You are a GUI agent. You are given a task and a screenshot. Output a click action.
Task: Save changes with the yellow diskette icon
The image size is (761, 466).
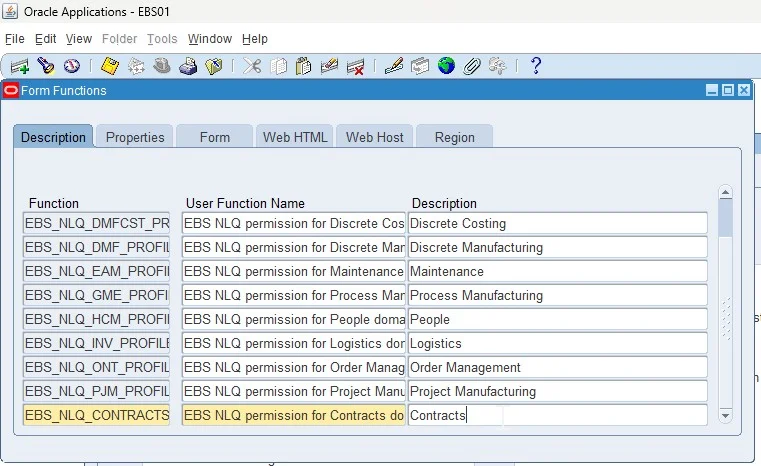tap(110, 66)
